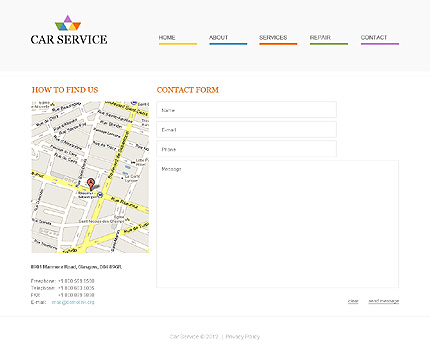Viewport: 430px width, 360px height.
Task: Click the clear form link
Action: click(x=353, y=301)
